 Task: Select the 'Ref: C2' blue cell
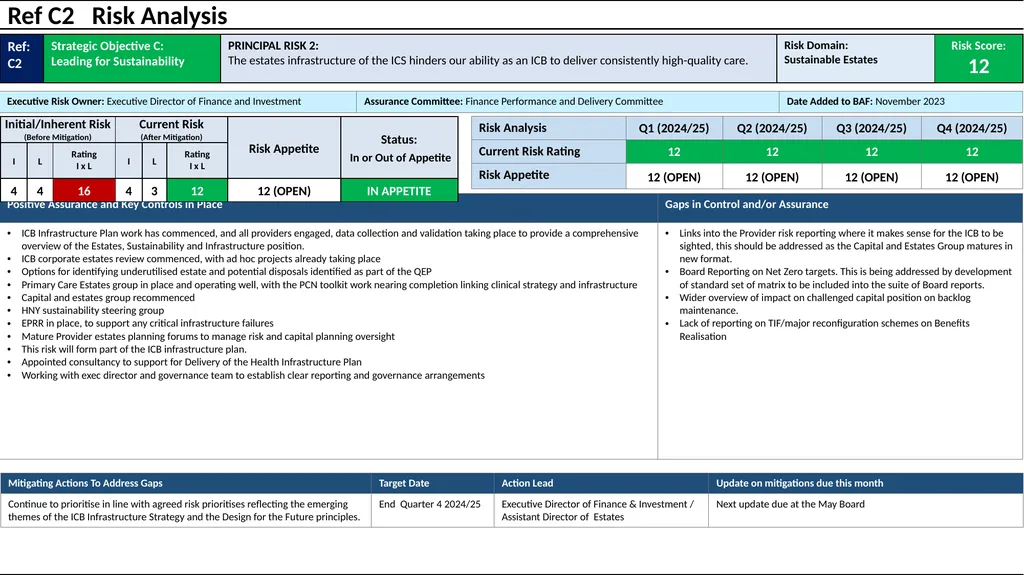tap(22, 58)
